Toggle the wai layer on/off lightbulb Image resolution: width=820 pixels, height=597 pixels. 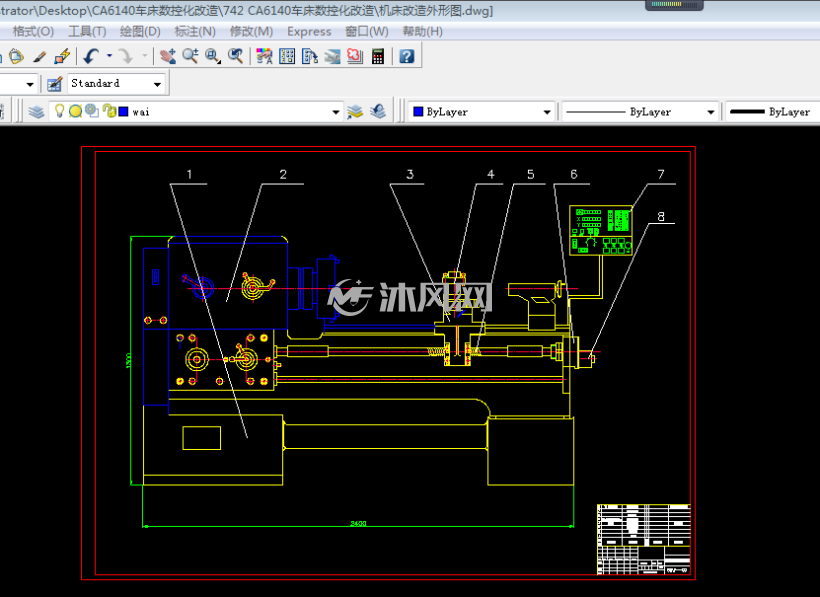pyautogui.click(x=60, y=111)
